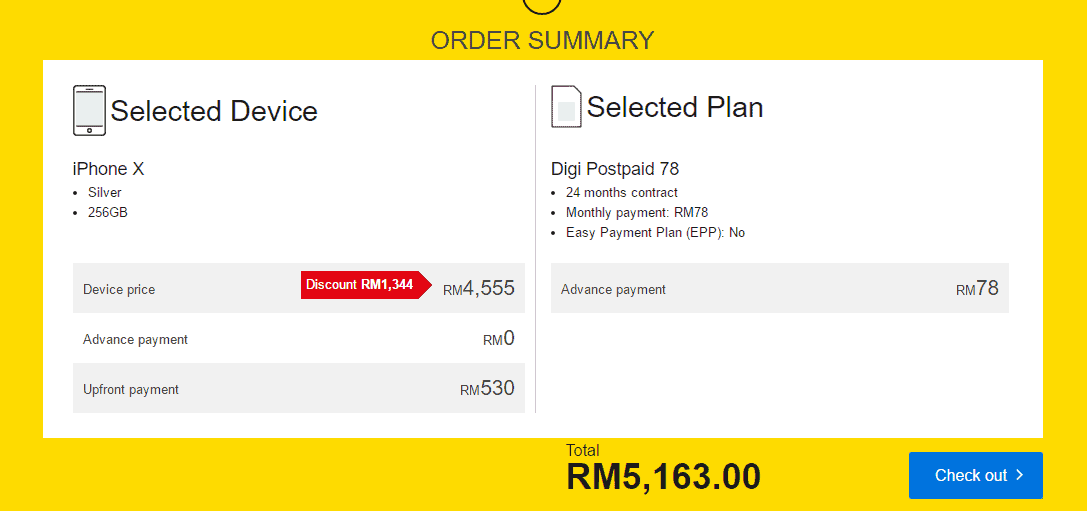The height and width of the screenshot is (511, 1087).
Task: Click the chevron arrow on Check out
Action: 1019,475
